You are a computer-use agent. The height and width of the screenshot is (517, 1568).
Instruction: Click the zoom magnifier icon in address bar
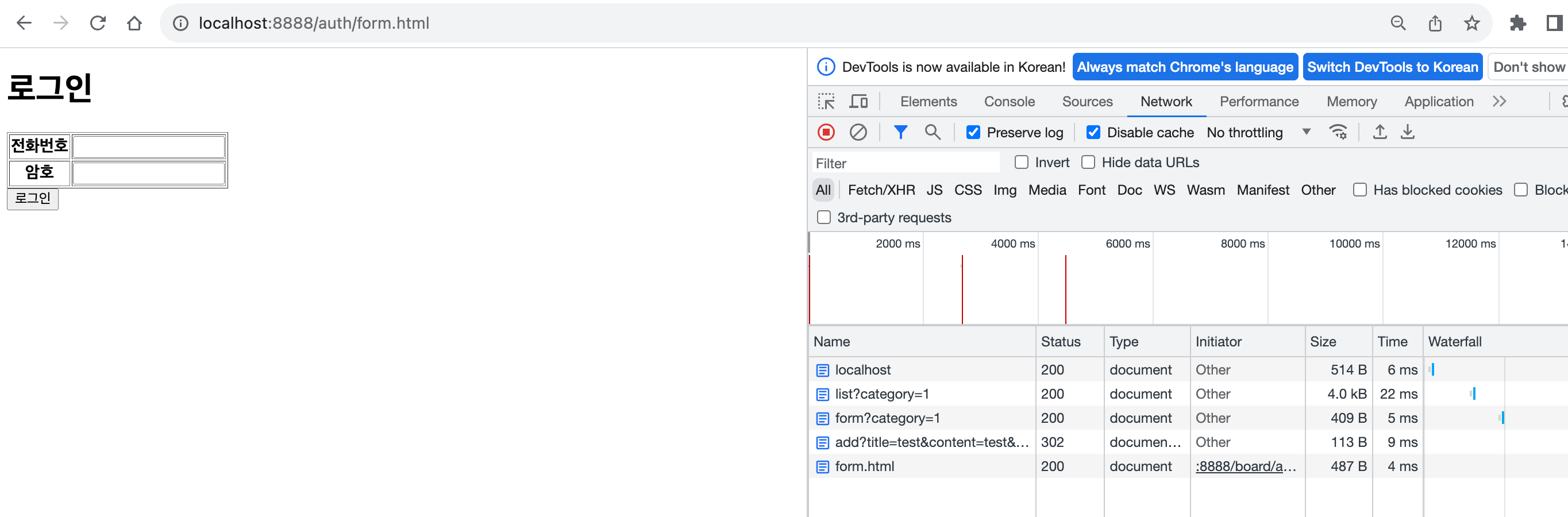coord(1398,23)
